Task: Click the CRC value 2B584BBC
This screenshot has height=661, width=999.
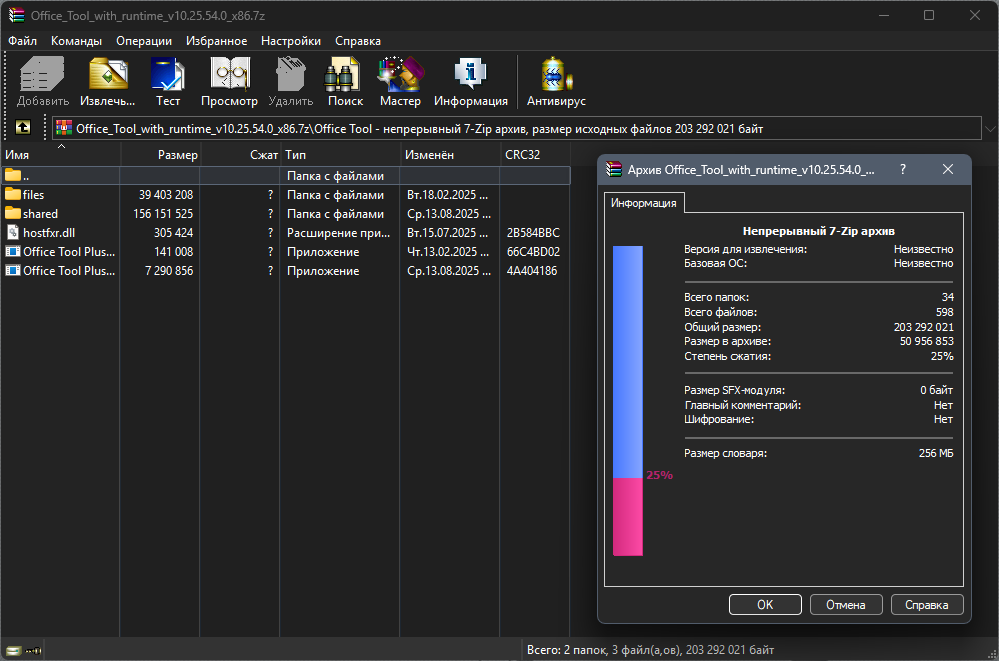Action: click(533, 233)
